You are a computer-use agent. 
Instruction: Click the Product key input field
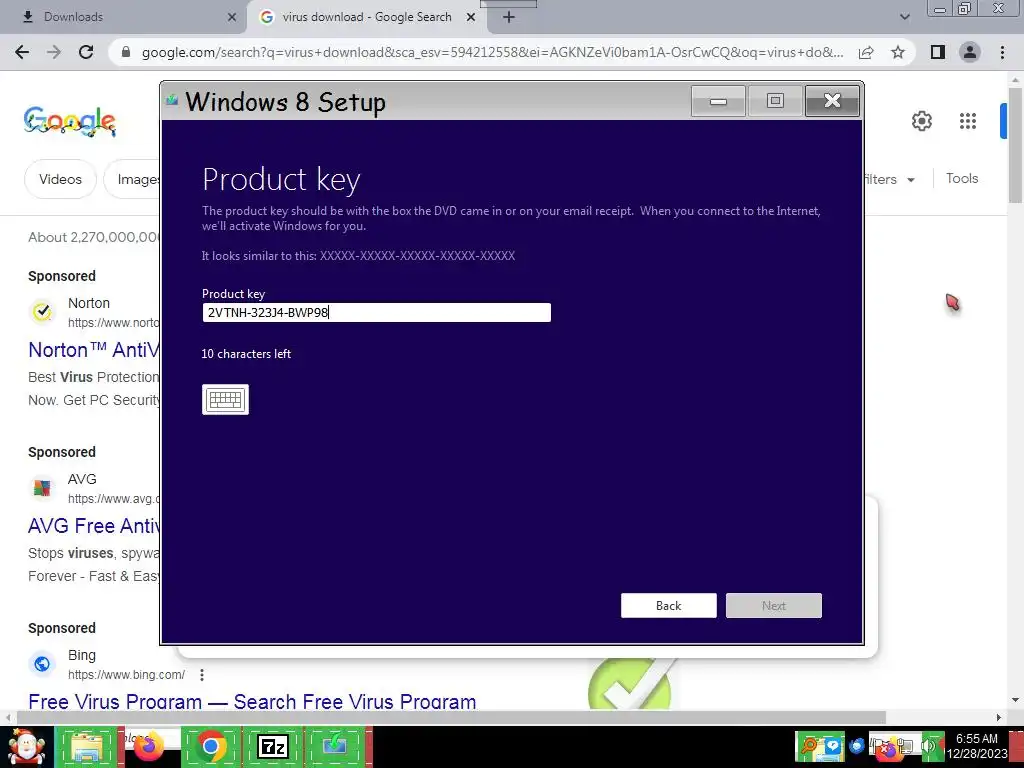376,312
